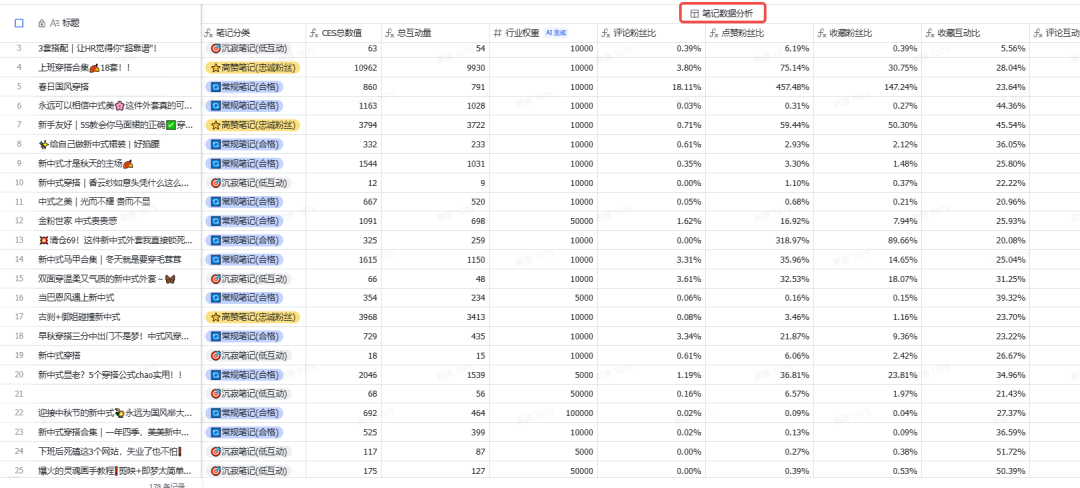Select the 沉寂笔记 tag in row 21
The width and height of the screenshot is (1080, 488).
coord(248,393)
